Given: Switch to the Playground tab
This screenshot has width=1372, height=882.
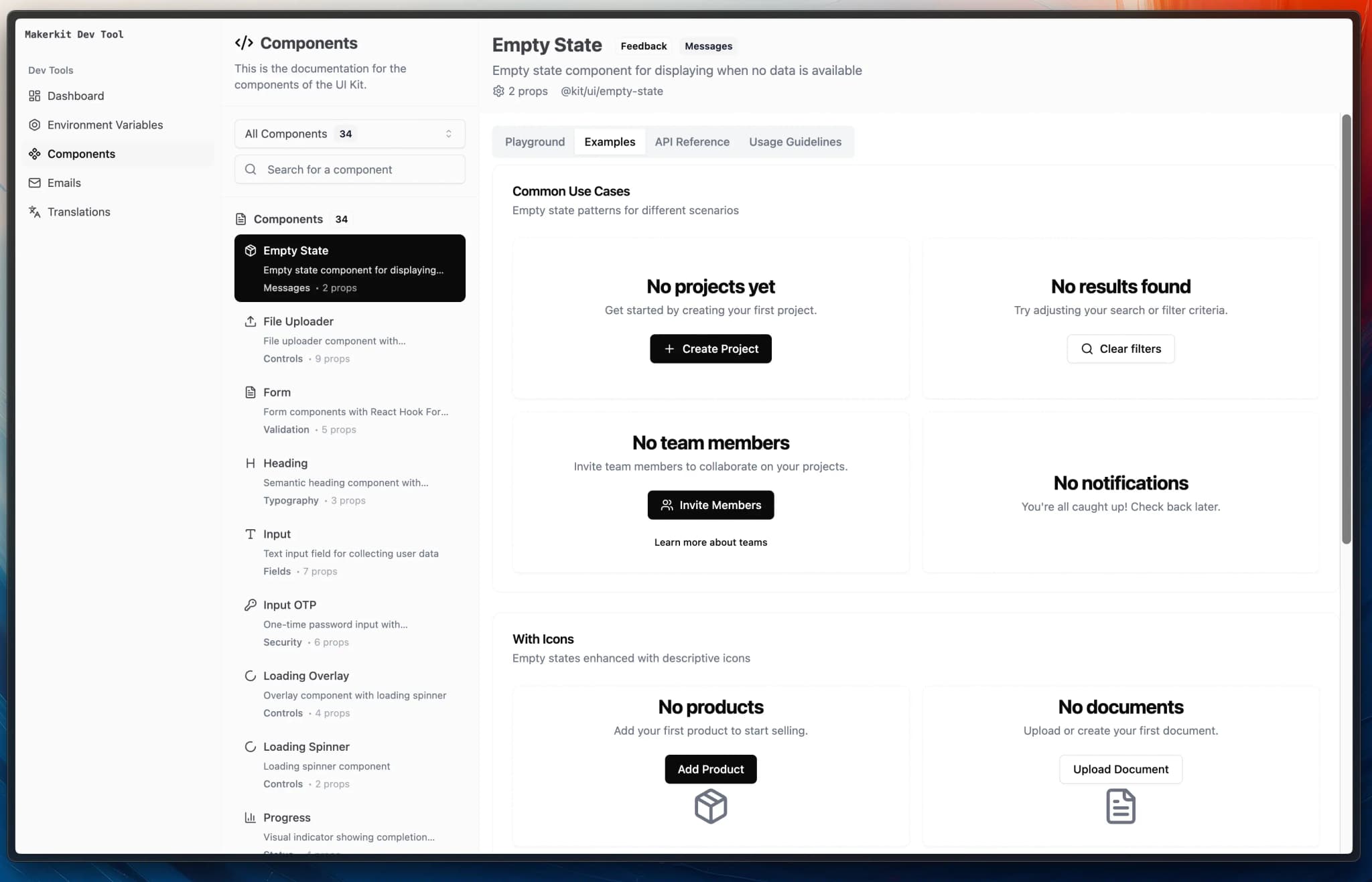Looking at the screenshot, I should coord(534,141).
